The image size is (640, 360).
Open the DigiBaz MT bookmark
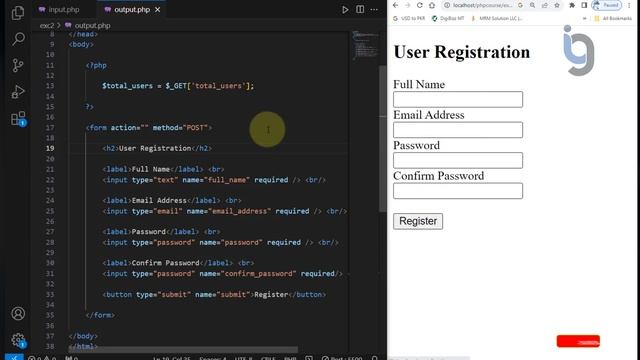coord(448,18)
